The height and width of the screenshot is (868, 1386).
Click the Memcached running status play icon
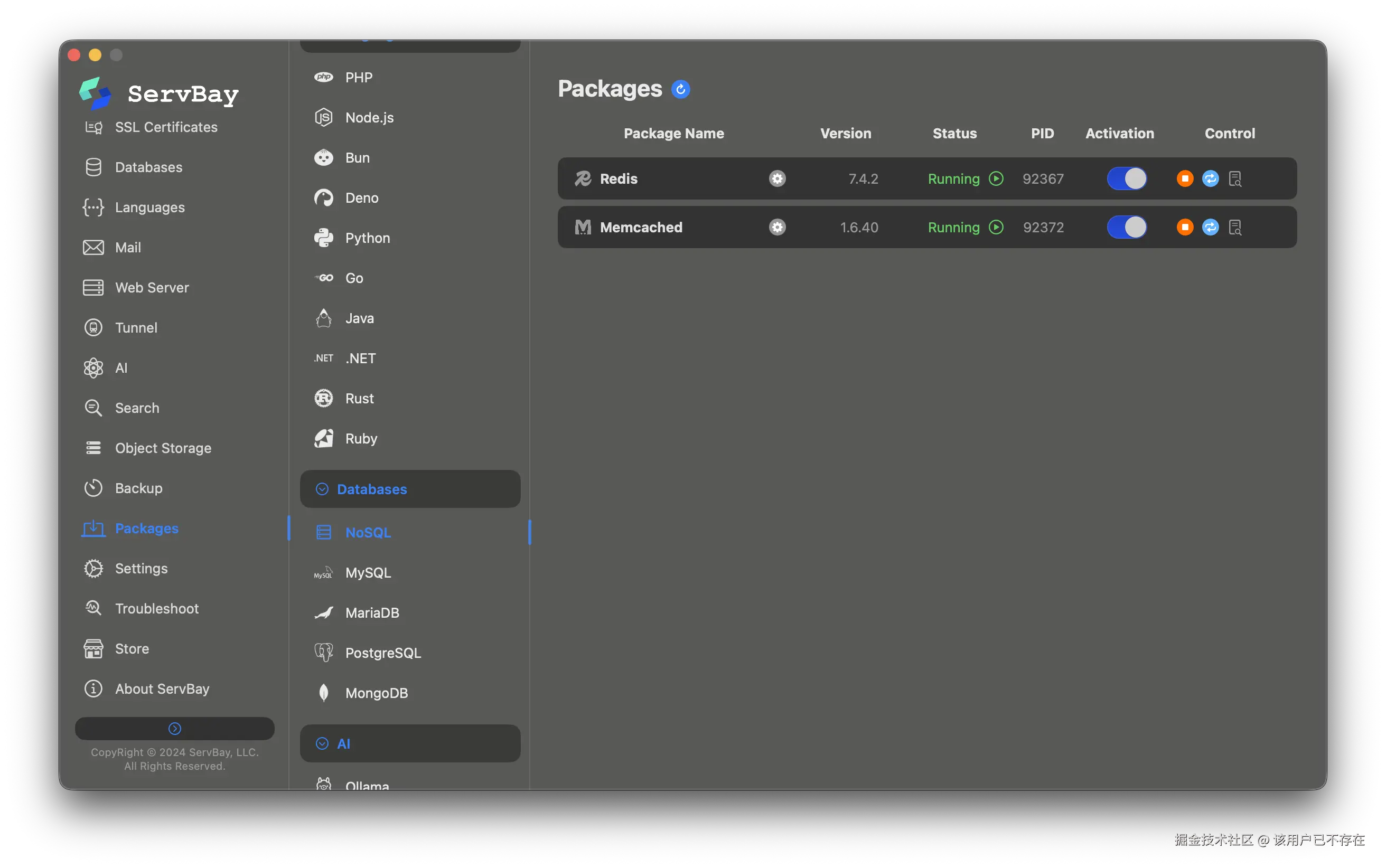coord(996,228)
